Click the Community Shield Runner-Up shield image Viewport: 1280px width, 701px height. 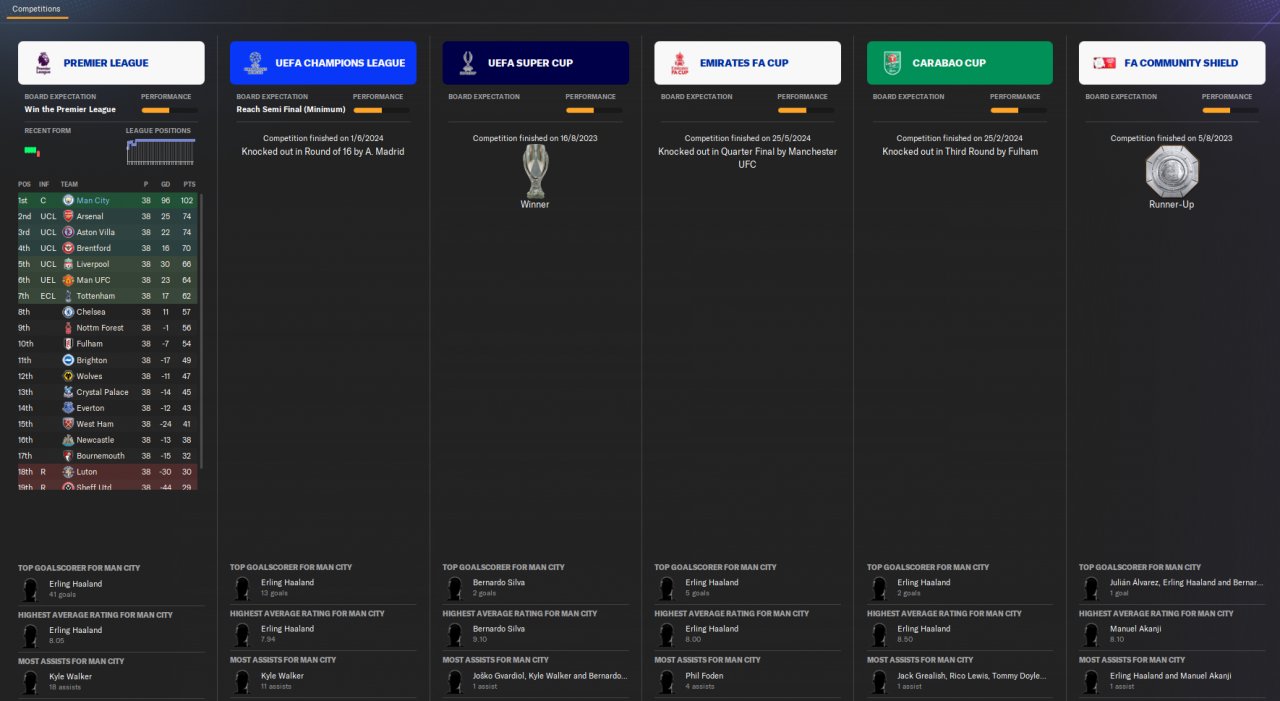click(x=1171, y=171)
